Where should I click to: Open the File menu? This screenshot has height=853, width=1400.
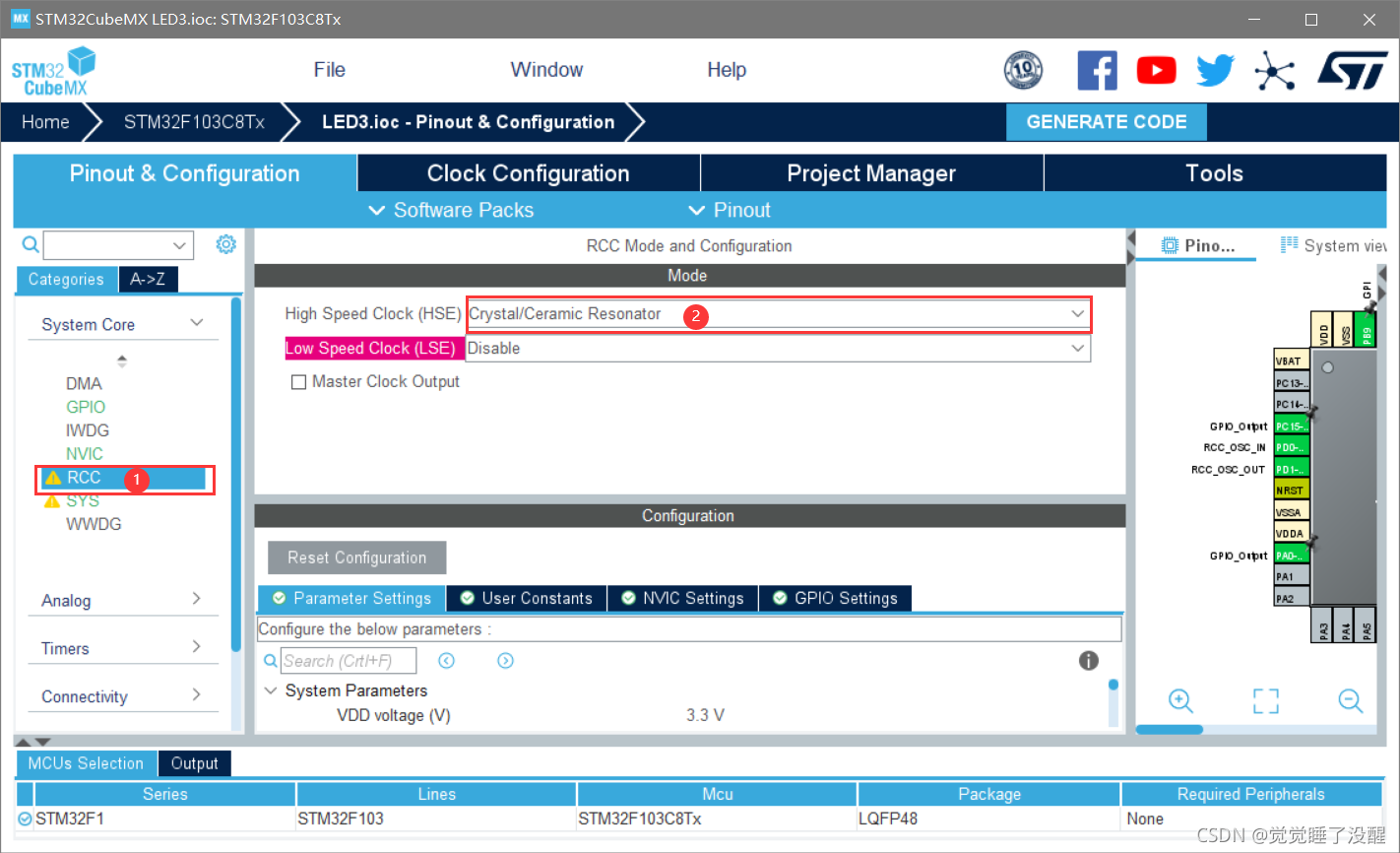[x=329, y=70]
